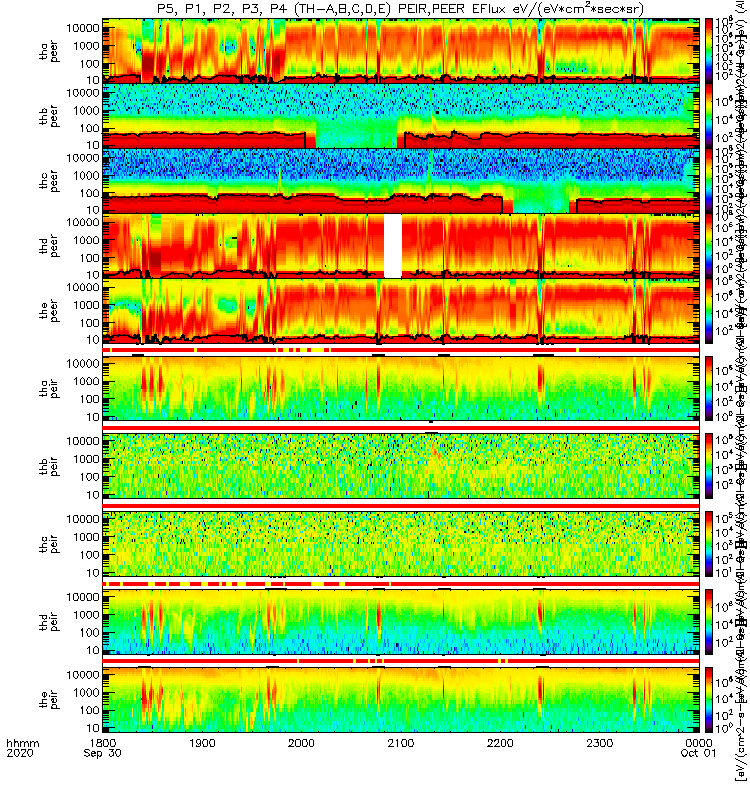This screenshot has width=750, height=800.
Task: Click the thb peer electron spectrogram panel
Action: [401, 116]
